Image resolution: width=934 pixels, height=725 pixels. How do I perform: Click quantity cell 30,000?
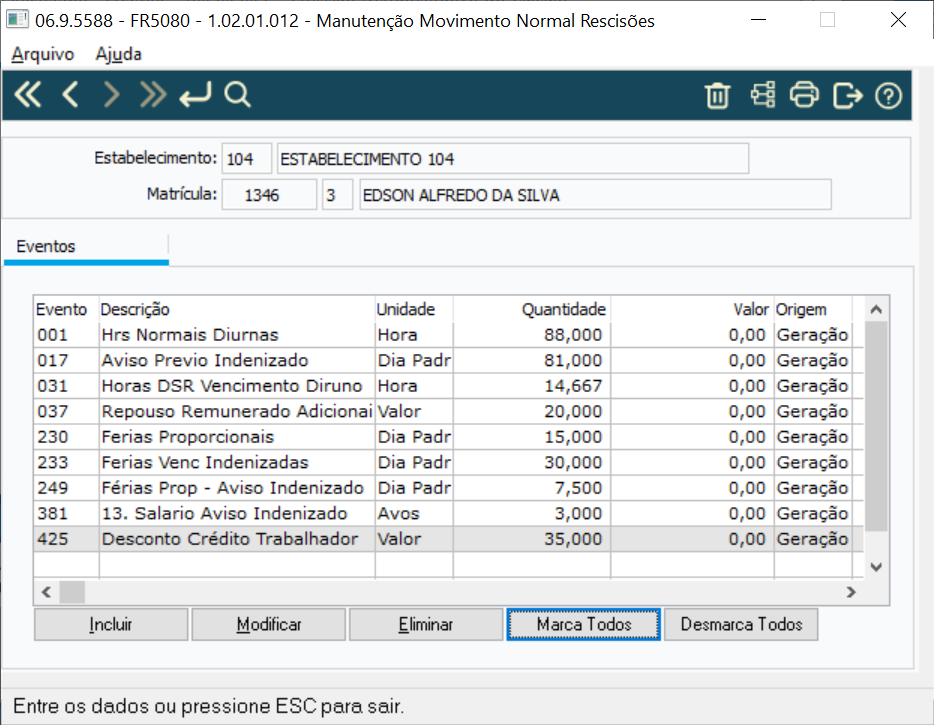click(x=532, y=462)
